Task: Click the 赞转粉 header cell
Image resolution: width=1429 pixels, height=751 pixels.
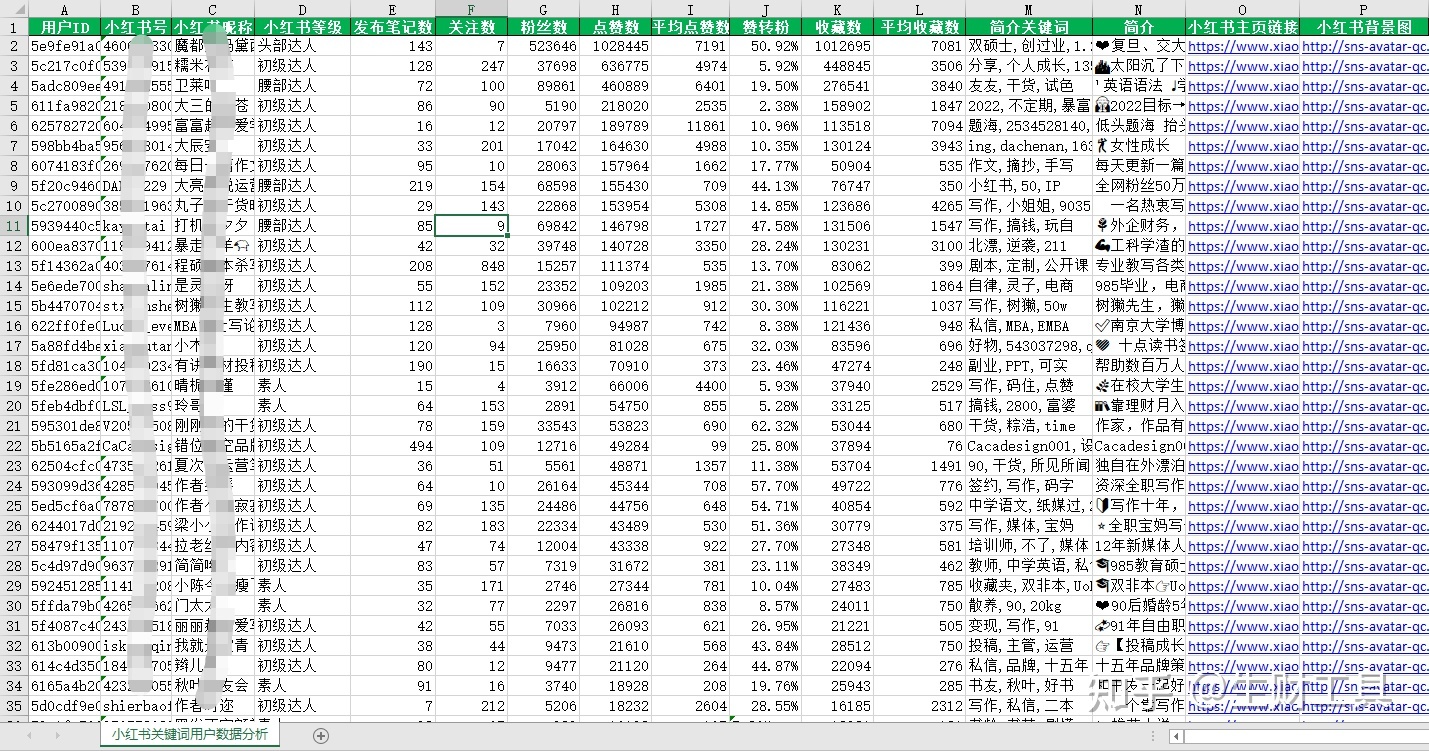Action: point(765,27)
